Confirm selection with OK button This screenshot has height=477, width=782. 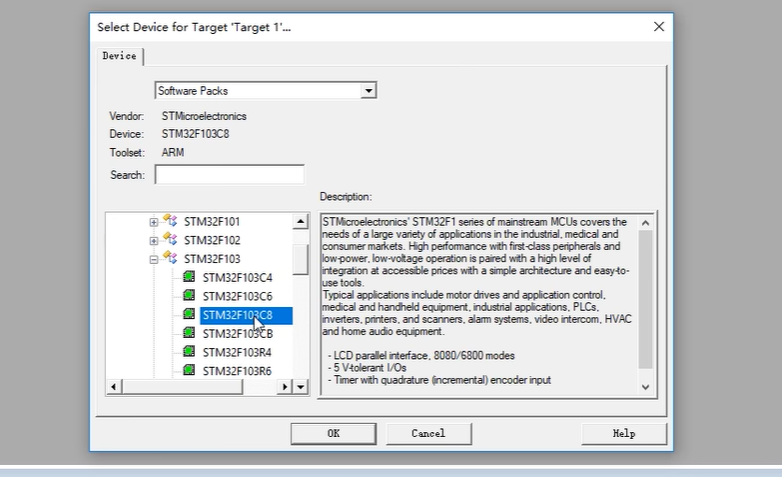point(334,434)
